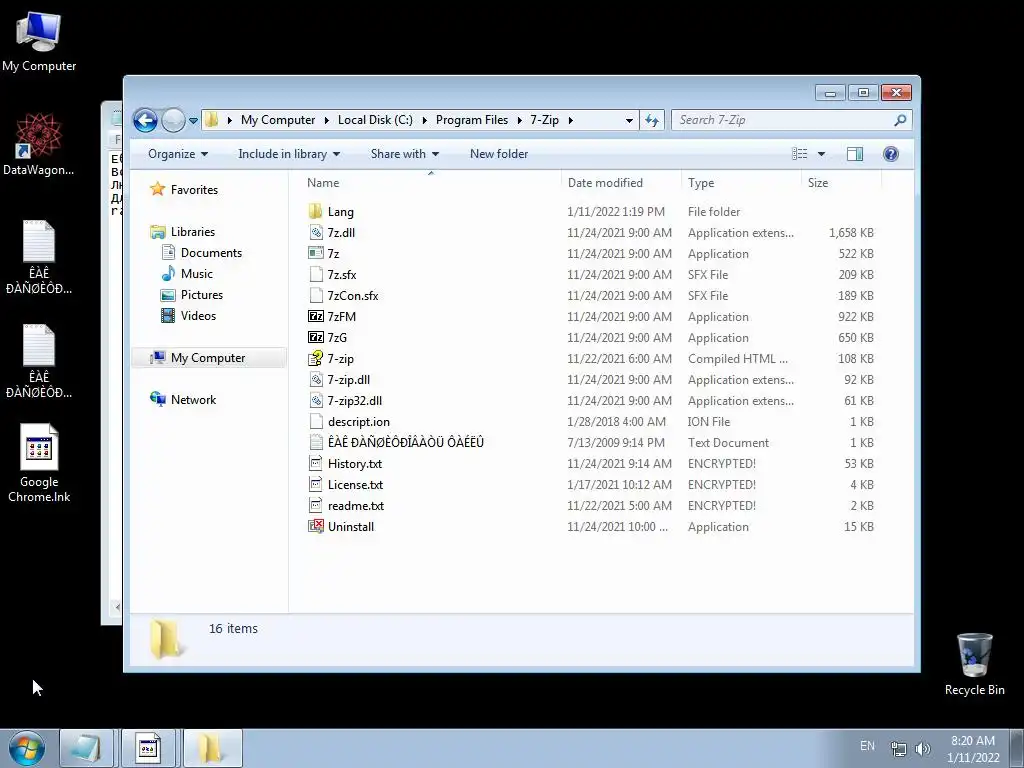
Task: Click the taskbar folder Explorer button
Action: pyautogui.click(x=212, y=748)
